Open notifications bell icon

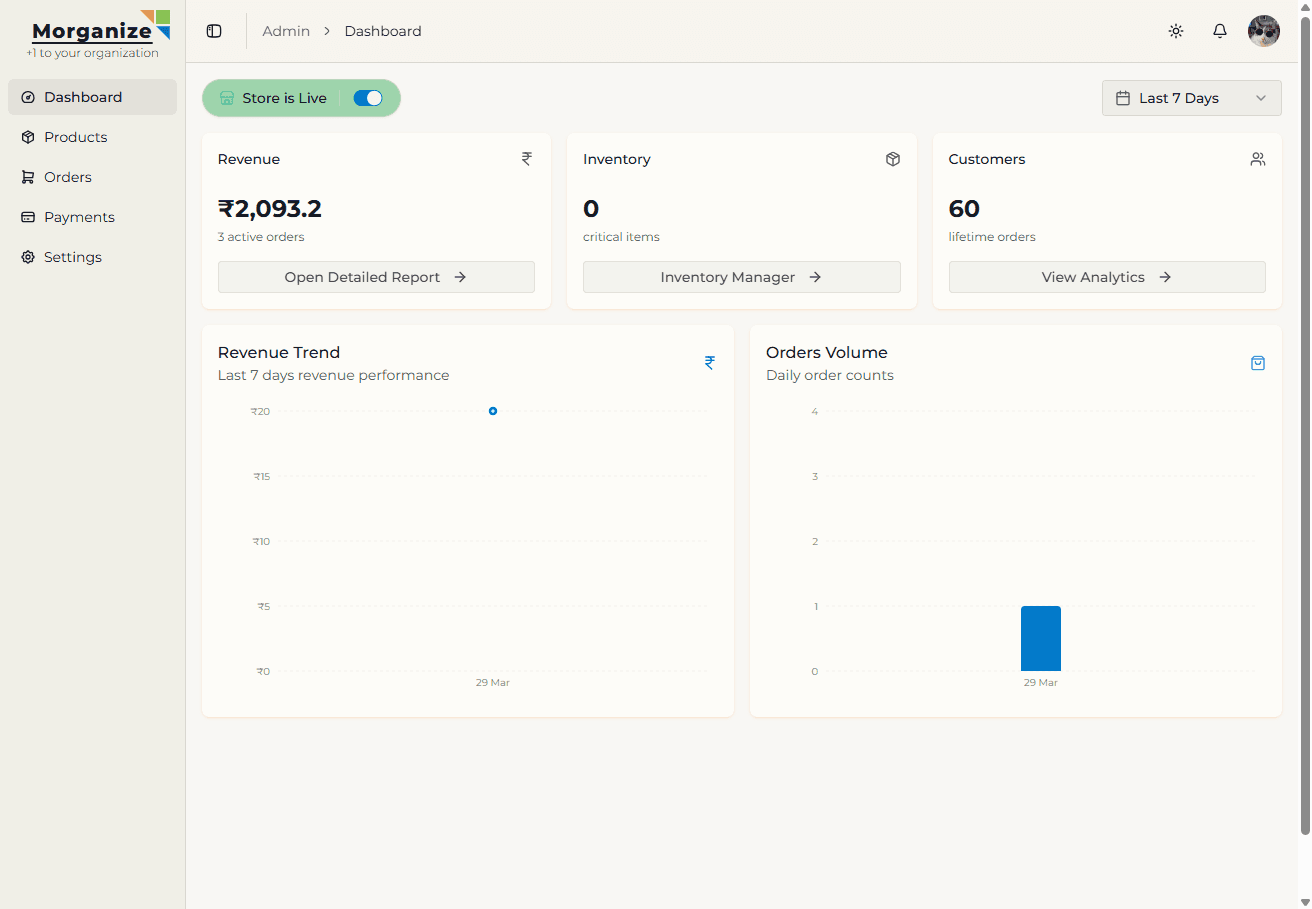(x=1220, y=31)
